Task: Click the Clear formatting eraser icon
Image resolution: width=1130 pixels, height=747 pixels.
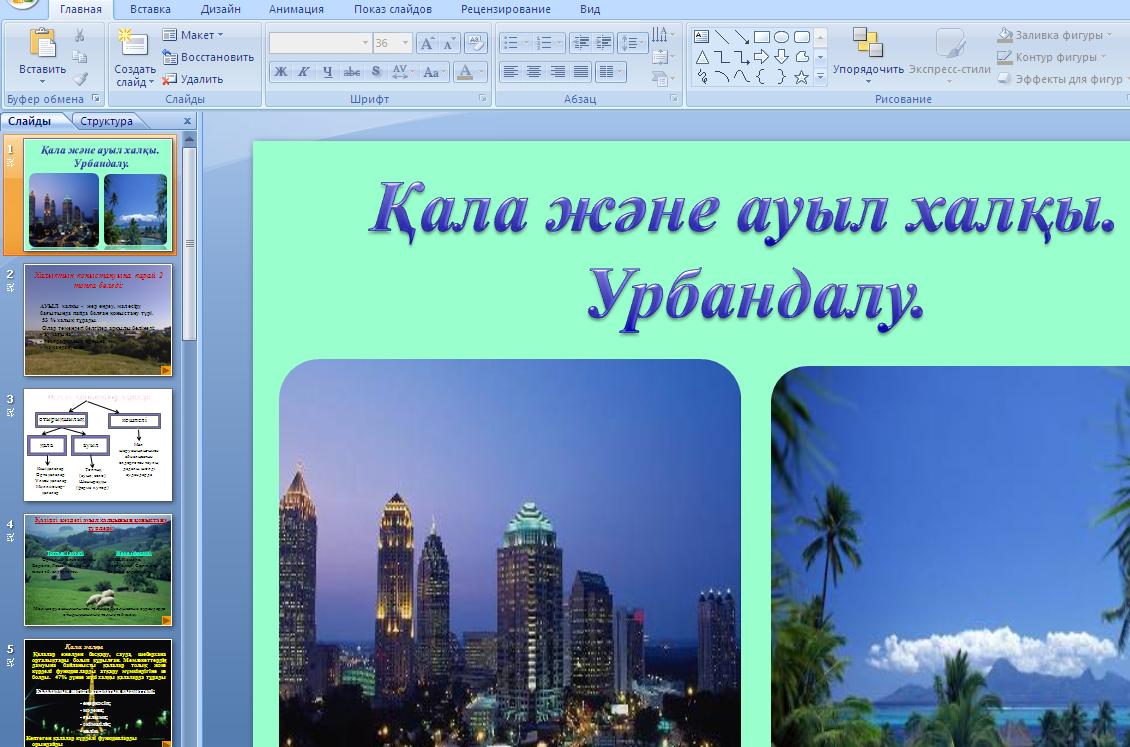Action: tap(476, 43)
